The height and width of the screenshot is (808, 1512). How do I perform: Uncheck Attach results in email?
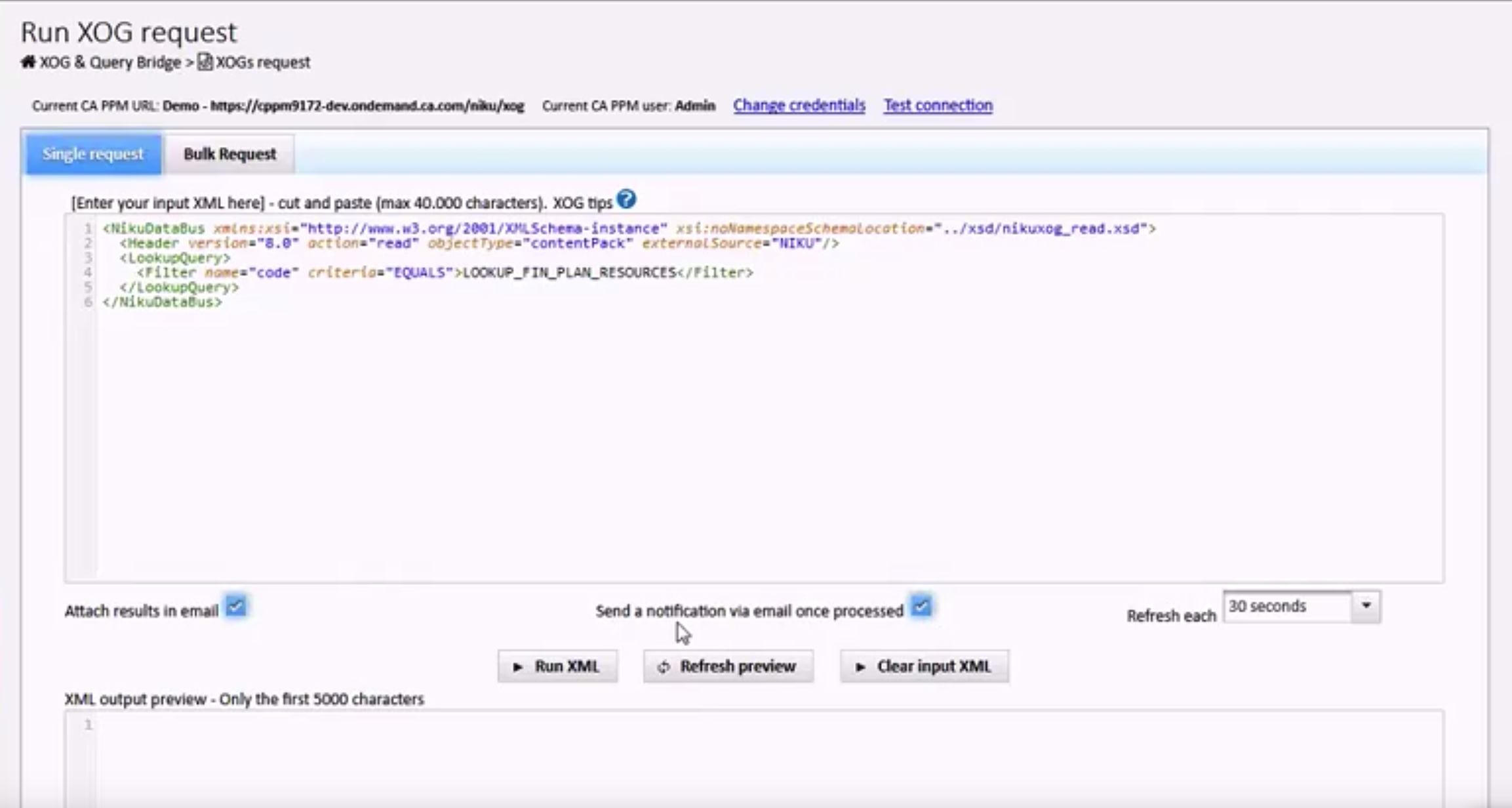click(x=235, y=607)
